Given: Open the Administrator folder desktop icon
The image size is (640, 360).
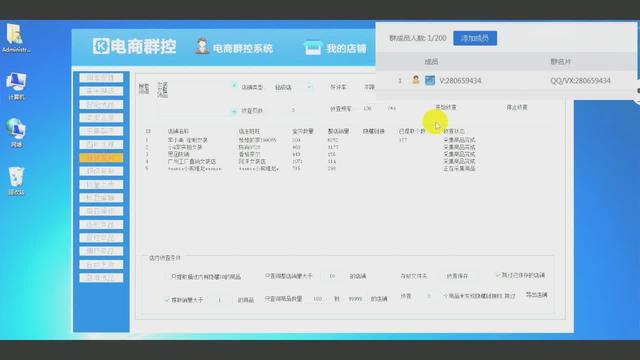Looking at the screenshot, I should (x=16, y=38).
